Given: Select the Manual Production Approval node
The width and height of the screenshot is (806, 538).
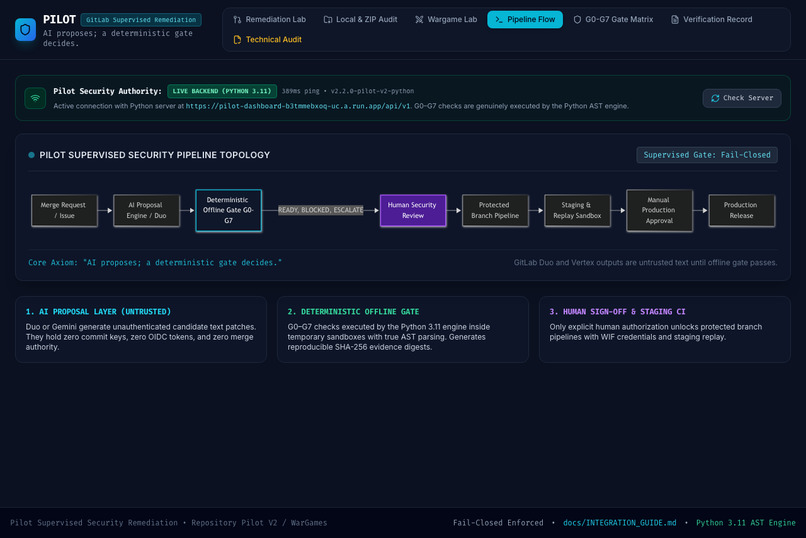Looking at the screenshot, I should (x=660, y=210).
